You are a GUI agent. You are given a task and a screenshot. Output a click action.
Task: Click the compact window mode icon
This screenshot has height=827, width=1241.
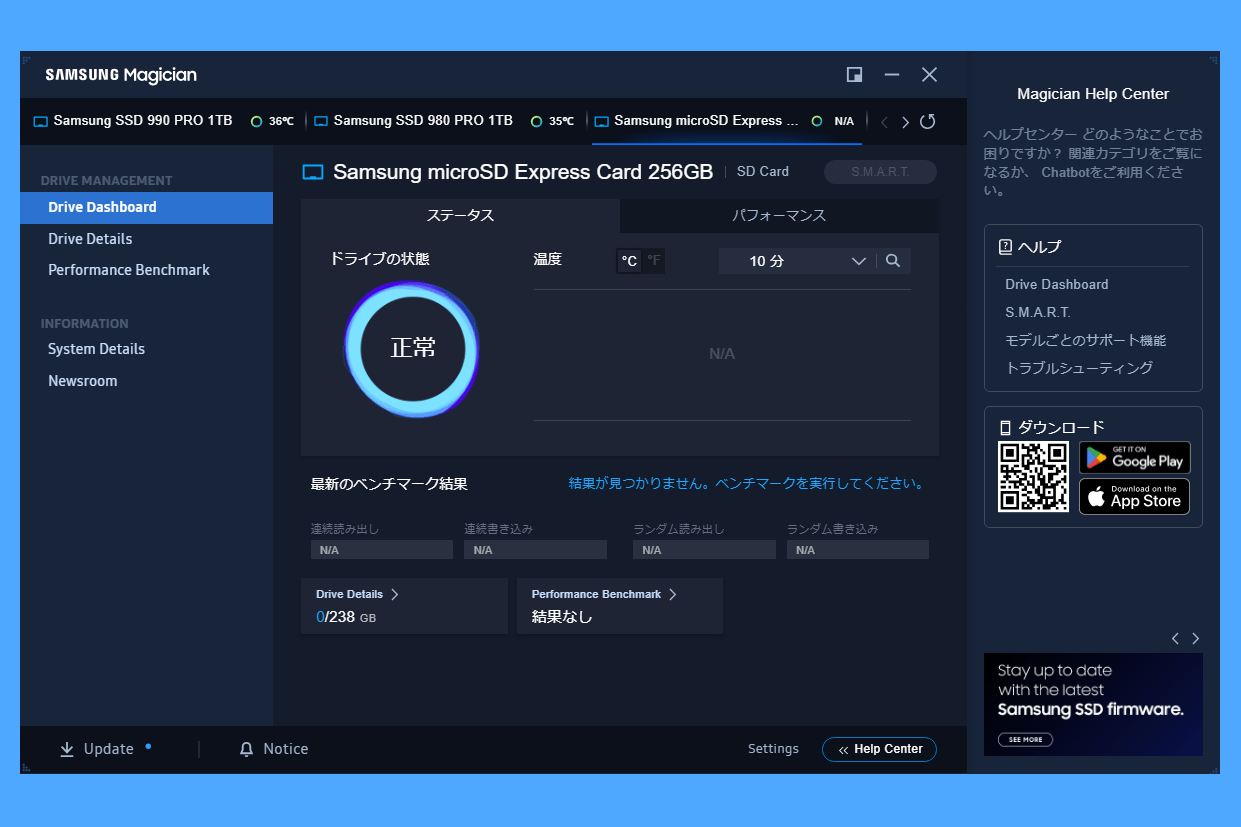click(854, 75)
